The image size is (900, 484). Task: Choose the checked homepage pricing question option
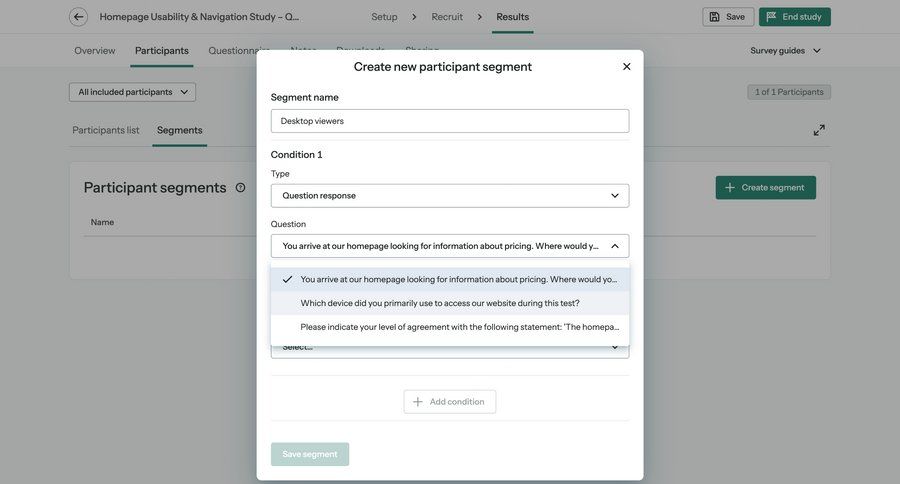pyautogui.click(x=458, y=280)
